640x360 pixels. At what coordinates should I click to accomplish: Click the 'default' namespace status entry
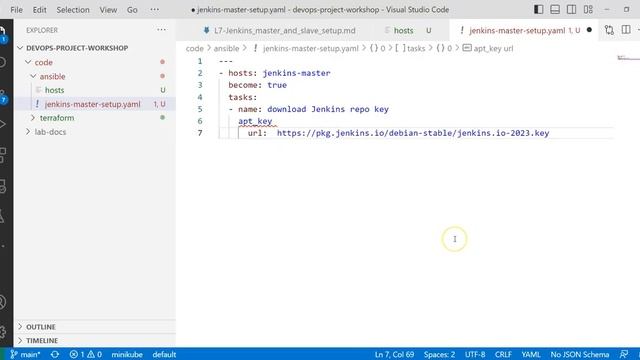pyautogui.click(x=164, y=354)
